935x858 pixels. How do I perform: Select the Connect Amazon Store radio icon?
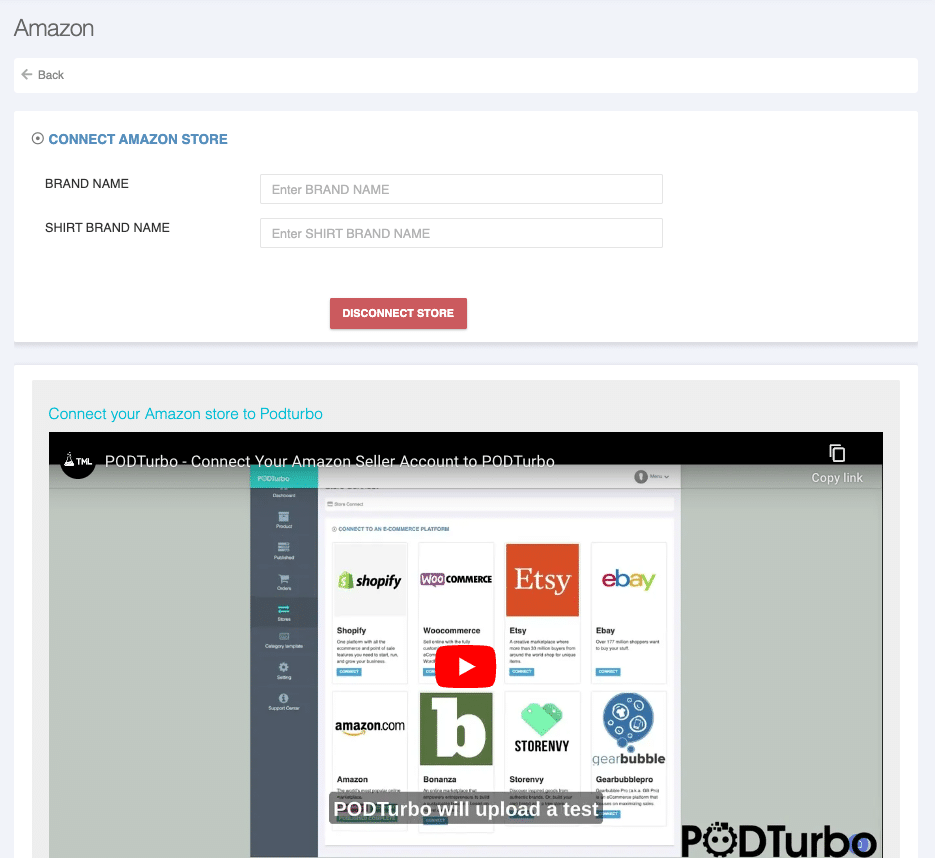tap(38, 139)
